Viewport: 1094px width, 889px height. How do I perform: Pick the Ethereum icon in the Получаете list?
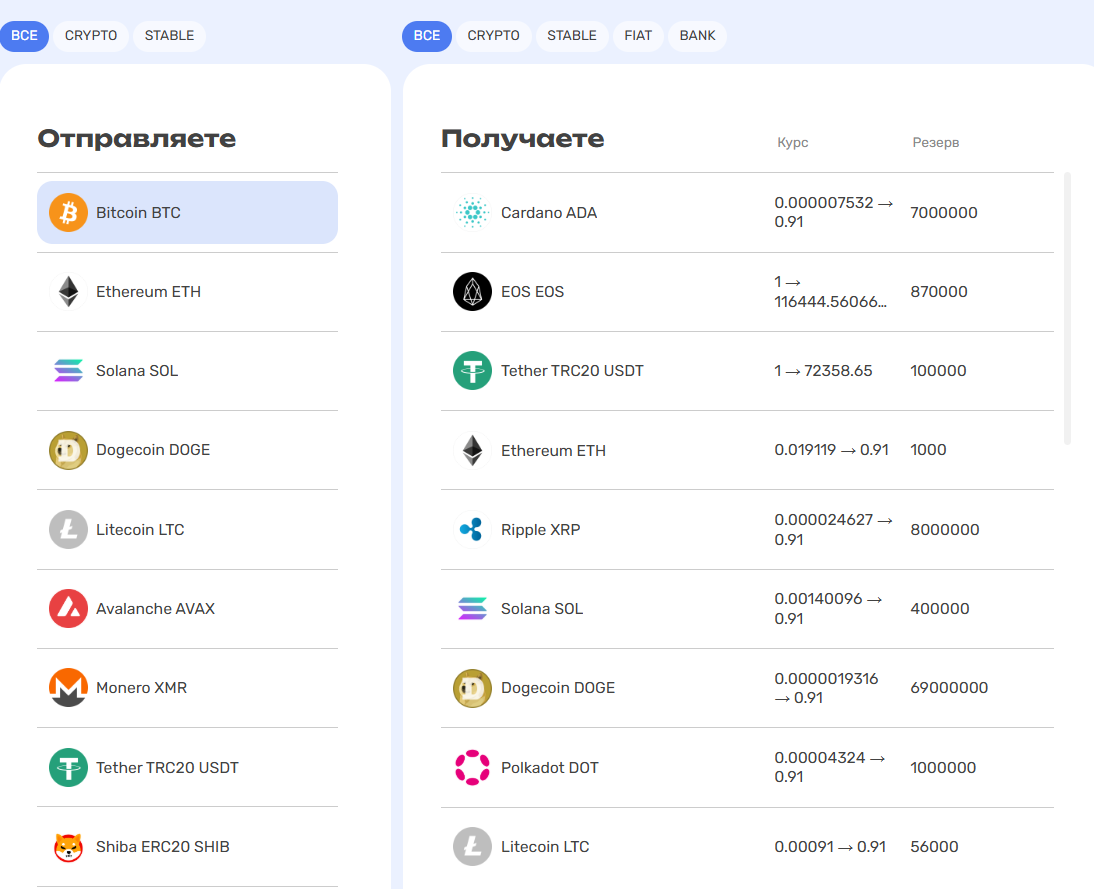(472, 450)
